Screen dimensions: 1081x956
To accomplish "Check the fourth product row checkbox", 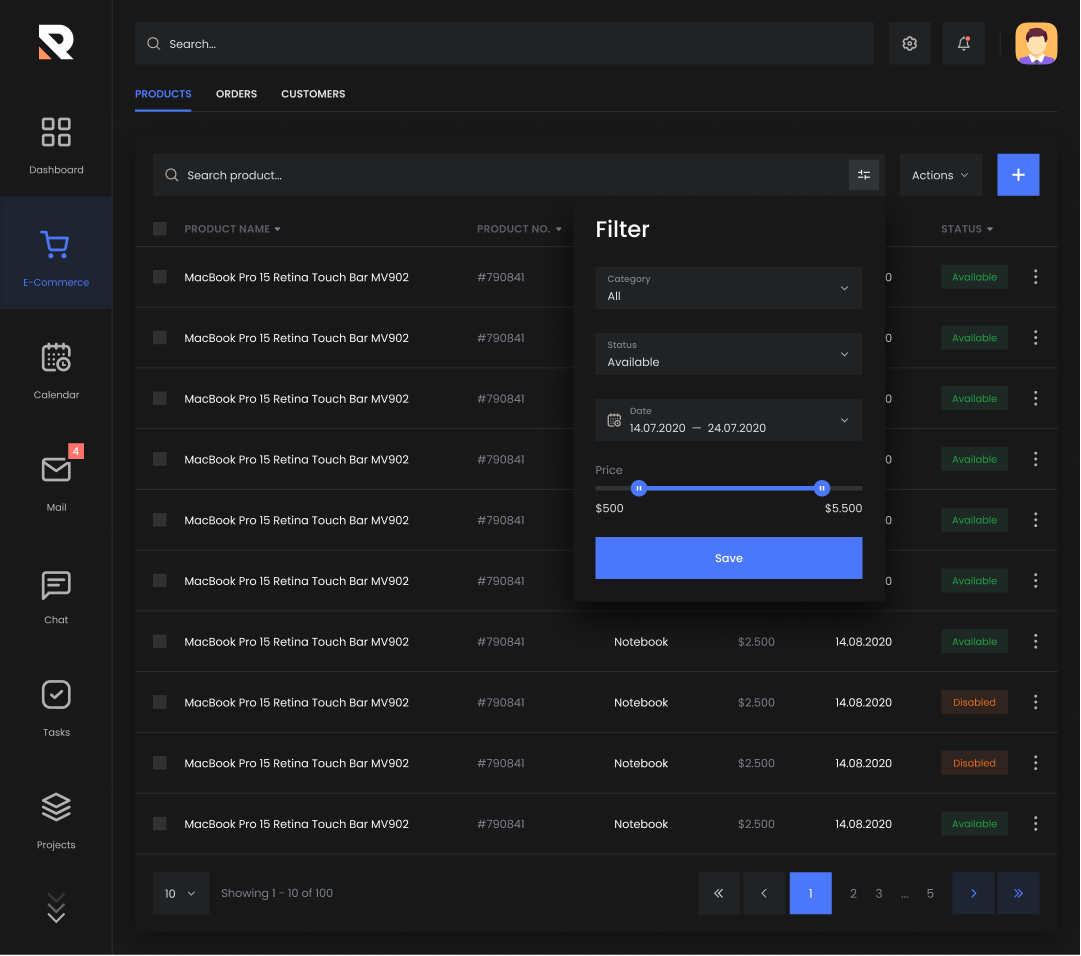I will coord(160,459).
